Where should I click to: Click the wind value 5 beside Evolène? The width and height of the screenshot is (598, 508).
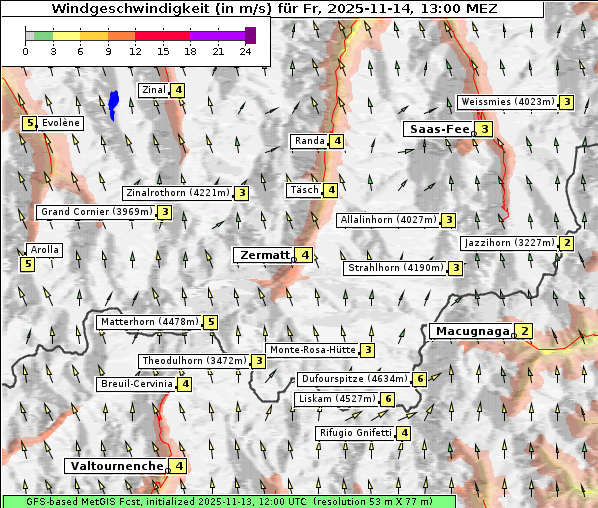(29, 123)
